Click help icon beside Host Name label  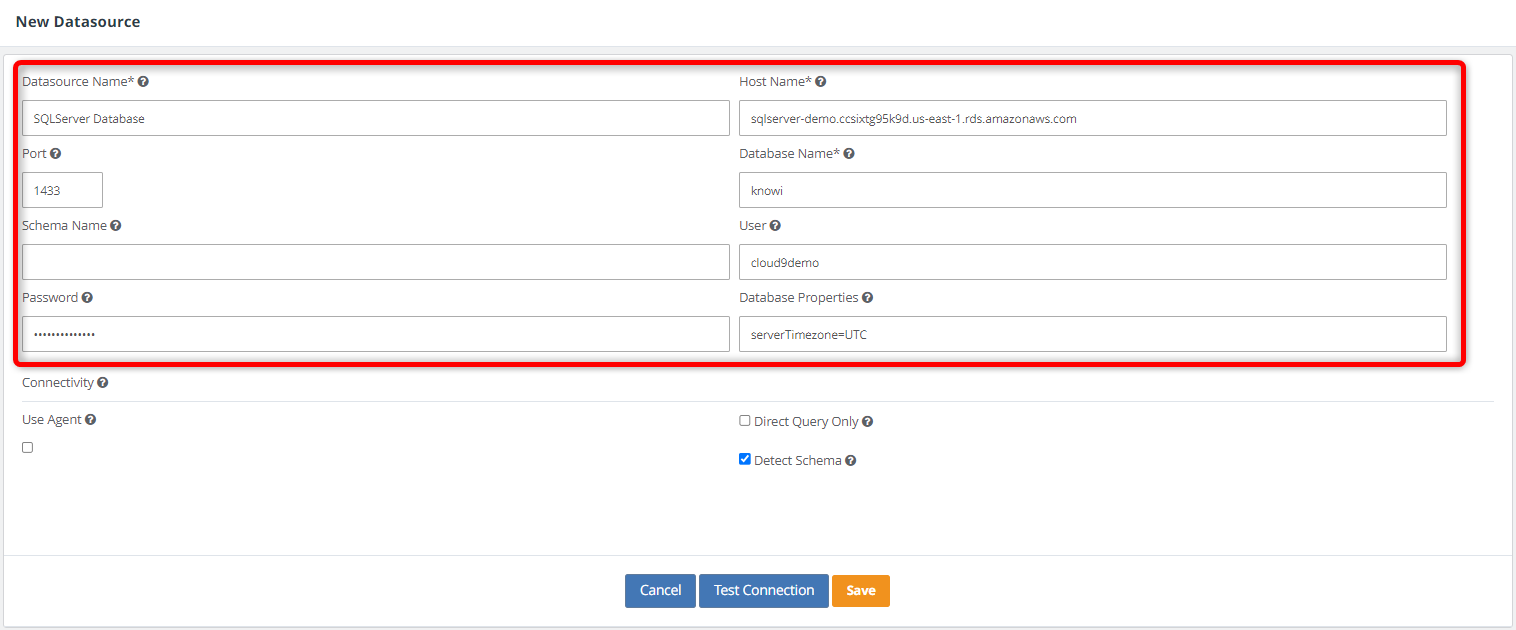pos(820,82)
